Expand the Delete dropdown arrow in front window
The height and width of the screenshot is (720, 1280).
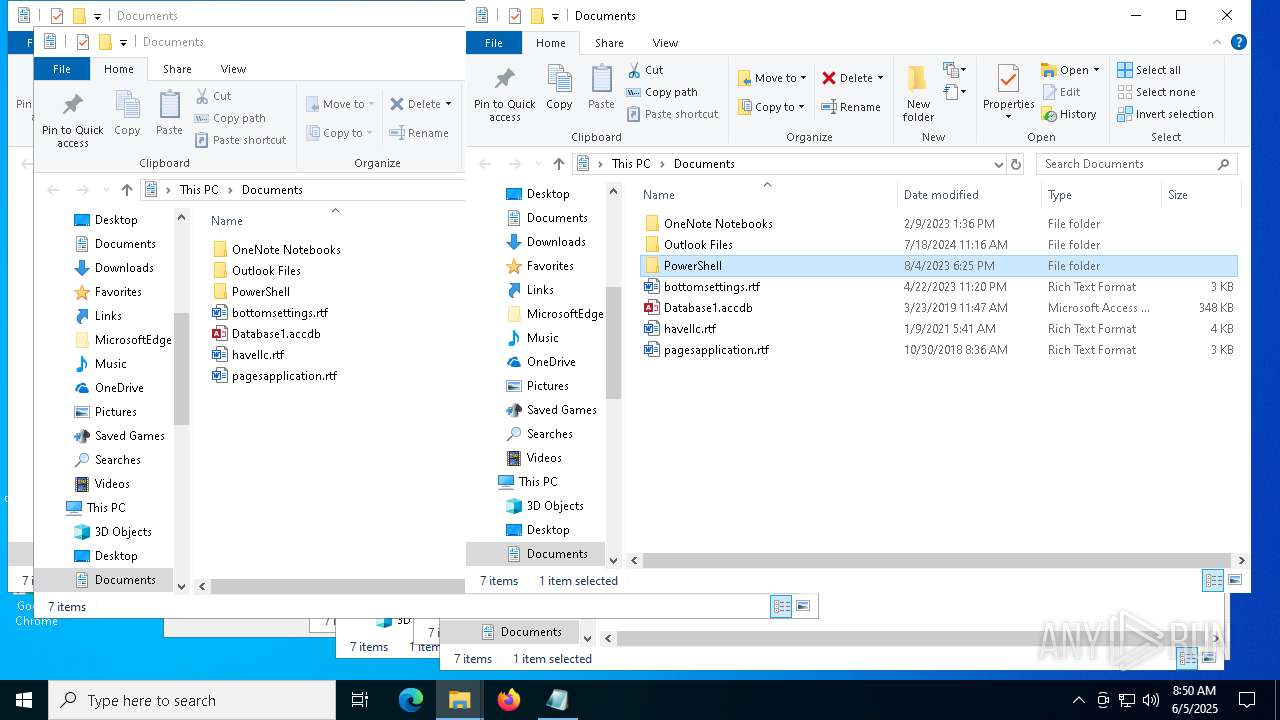coord(880,78)
